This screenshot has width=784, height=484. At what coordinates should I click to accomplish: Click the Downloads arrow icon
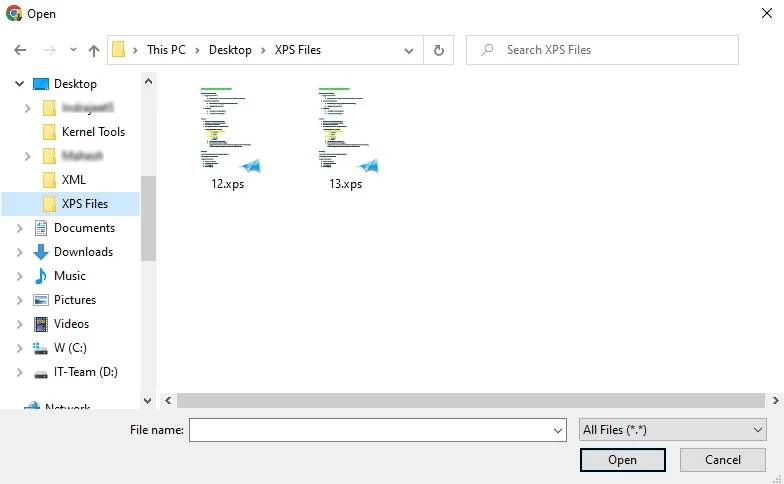point(40,252)
